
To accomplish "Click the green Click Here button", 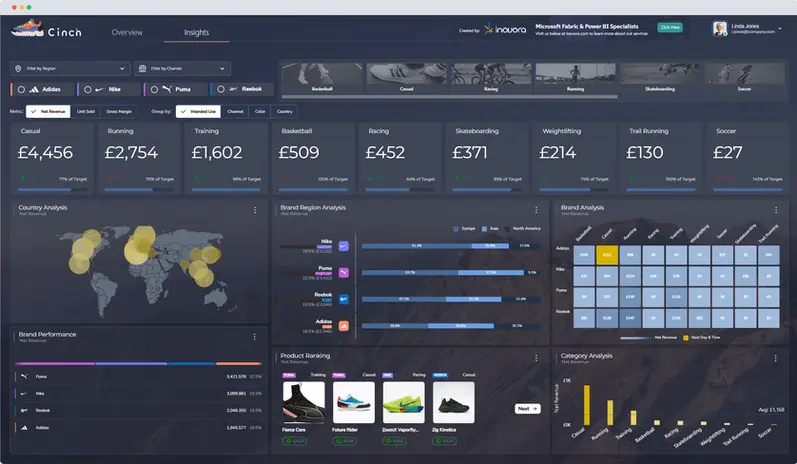I will pyautogui.click(x=670, y=27).
